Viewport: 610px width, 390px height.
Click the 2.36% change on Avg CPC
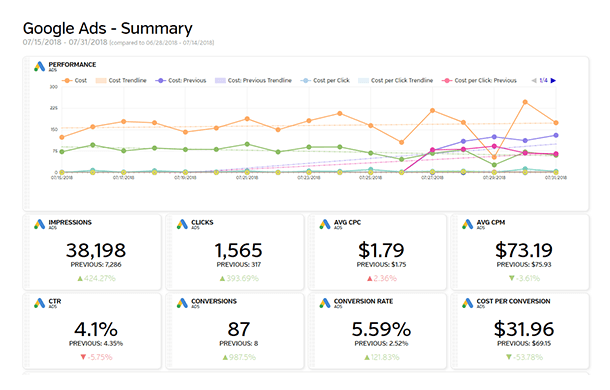pos(382,278)
